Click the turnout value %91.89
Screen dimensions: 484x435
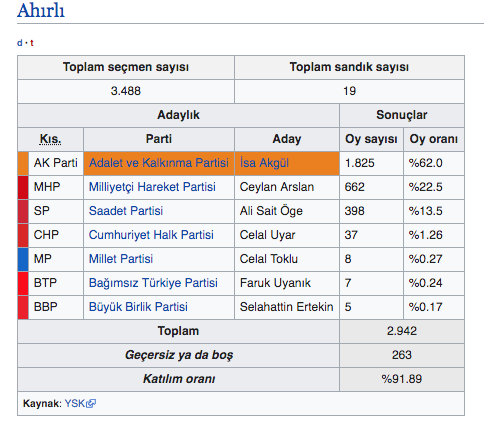pyautogui.click(x=402, y=379)
